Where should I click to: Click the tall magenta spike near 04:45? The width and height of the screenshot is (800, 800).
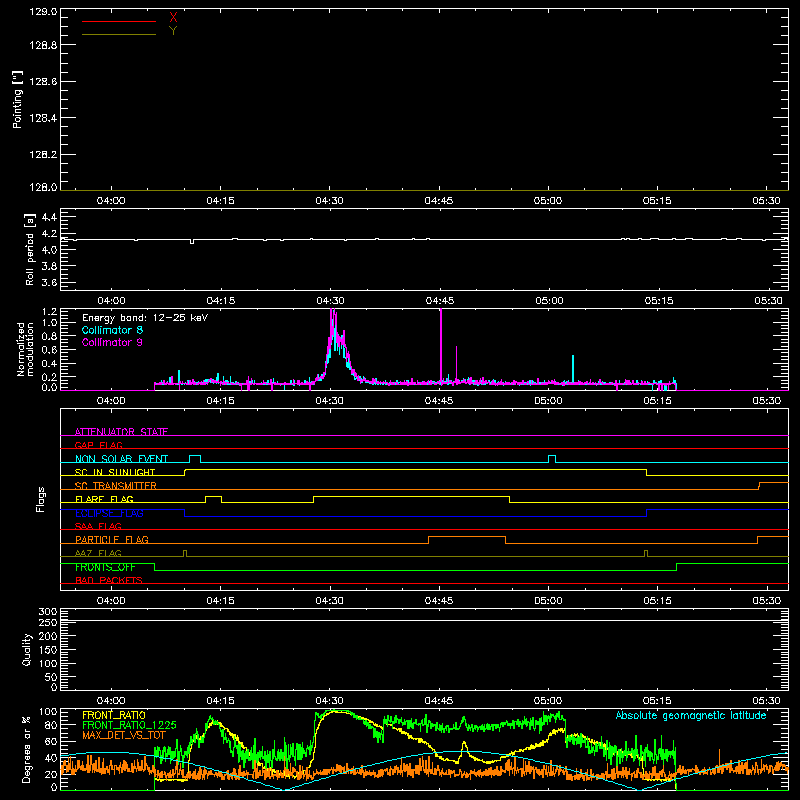[x=441, y=345]
